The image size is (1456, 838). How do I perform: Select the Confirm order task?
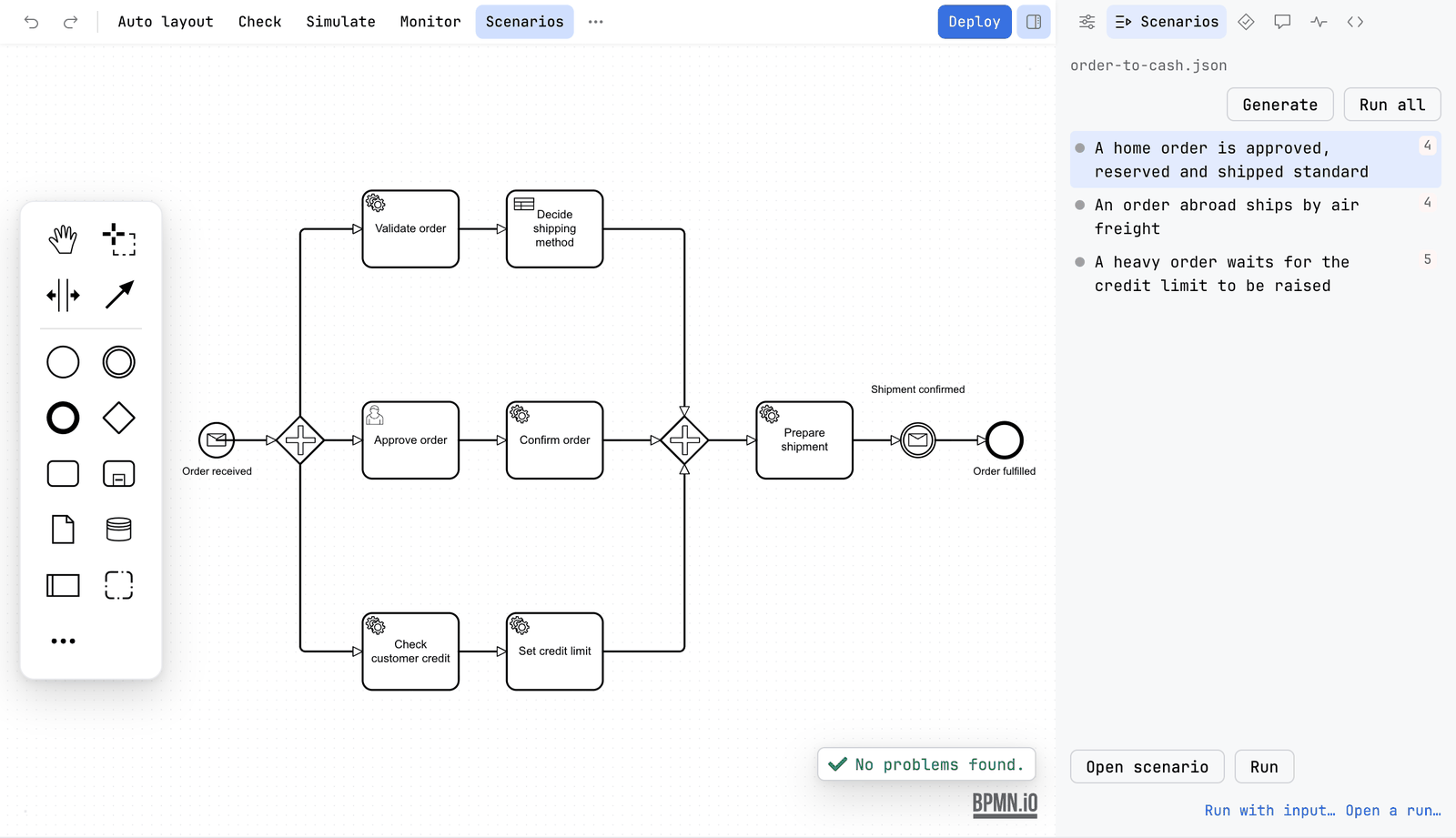click(x=554, y=440)
